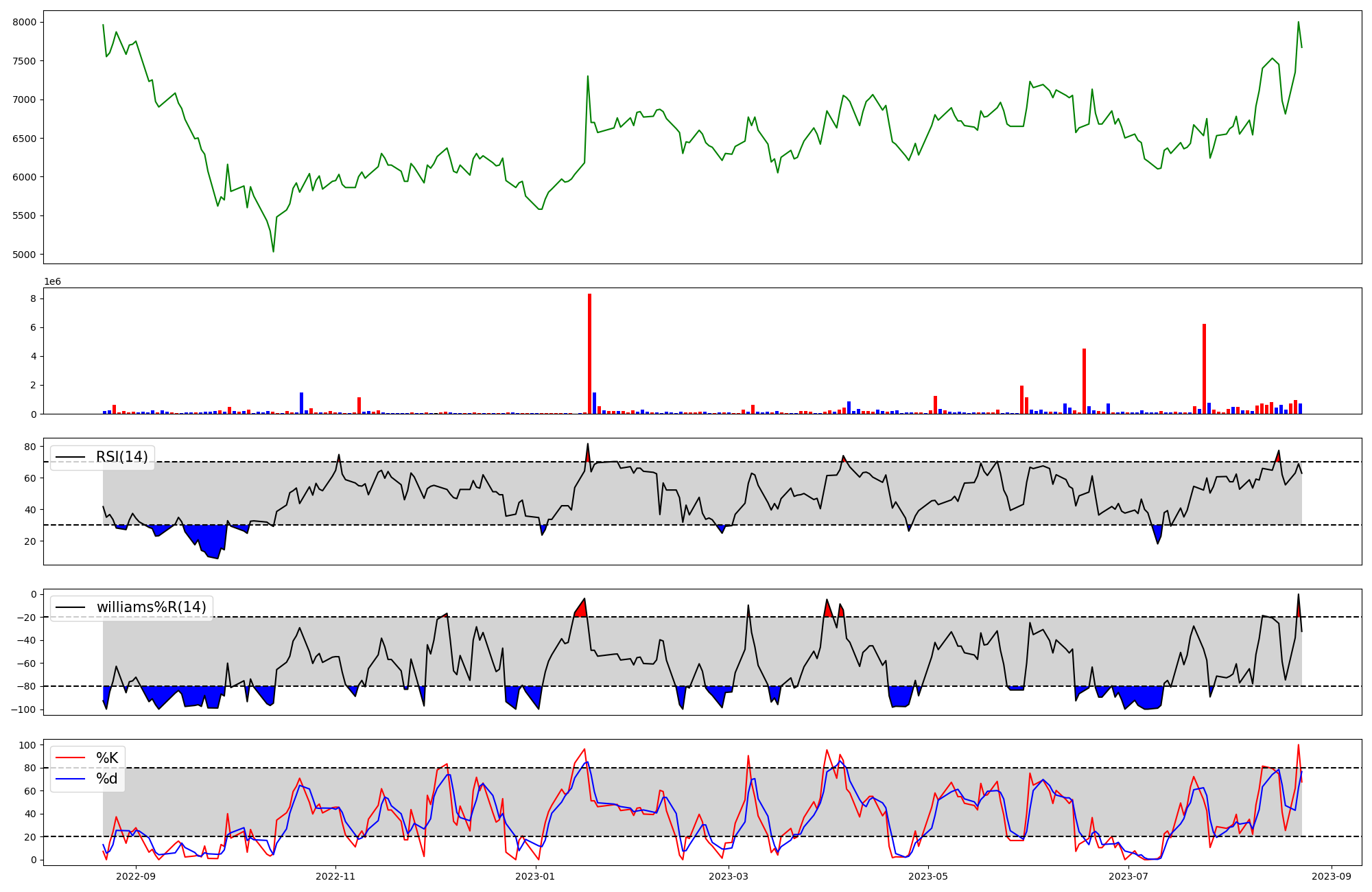Click the 2023-09 x-axis date label
The image size is (1372, 892).
1332,876
